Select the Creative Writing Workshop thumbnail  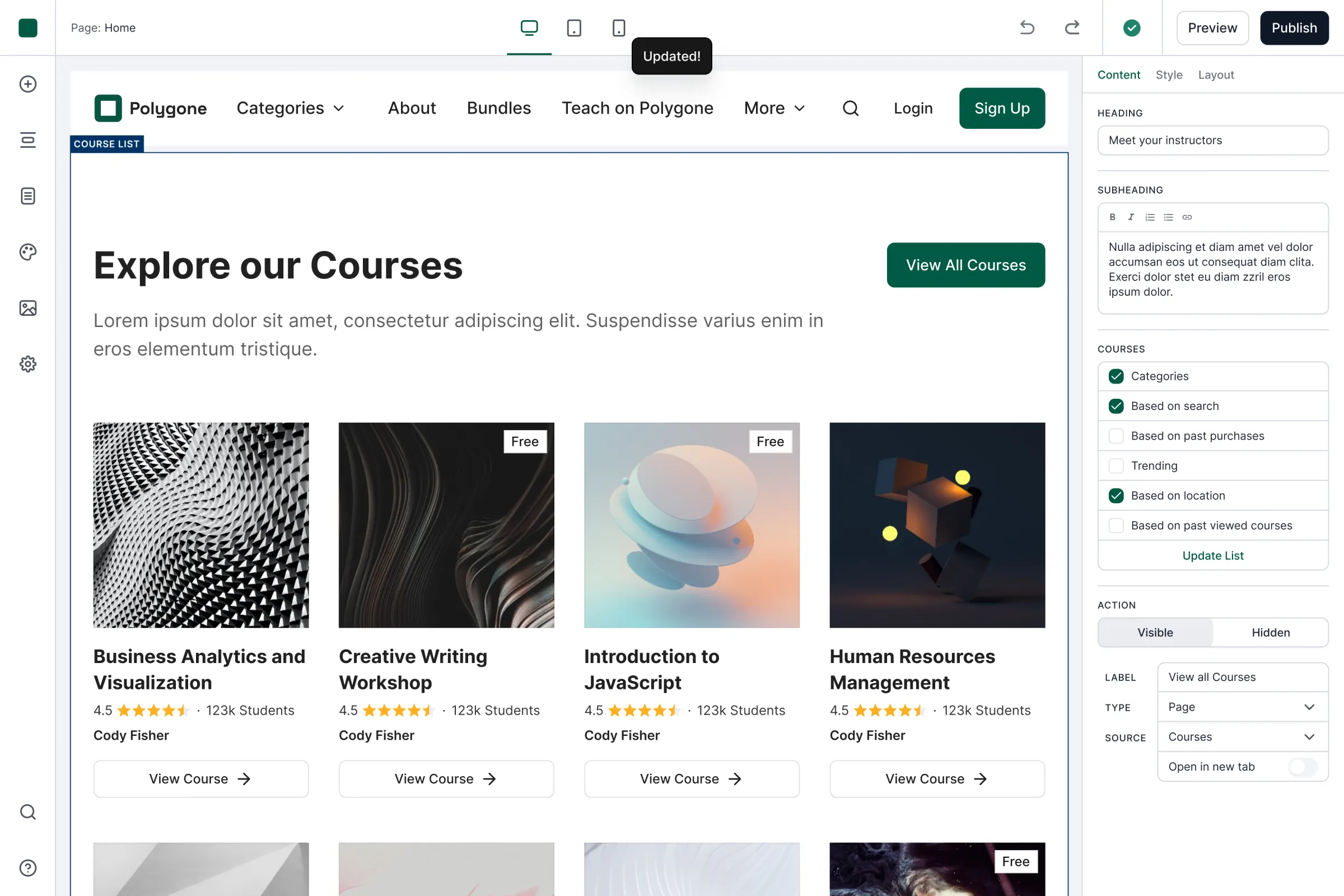446,525
